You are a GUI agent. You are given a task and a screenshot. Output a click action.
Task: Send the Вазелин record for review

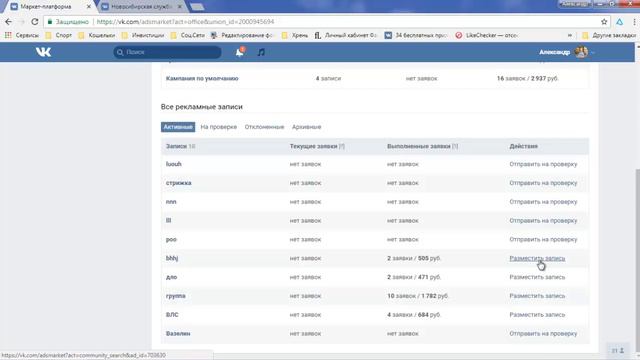(543, 333)
